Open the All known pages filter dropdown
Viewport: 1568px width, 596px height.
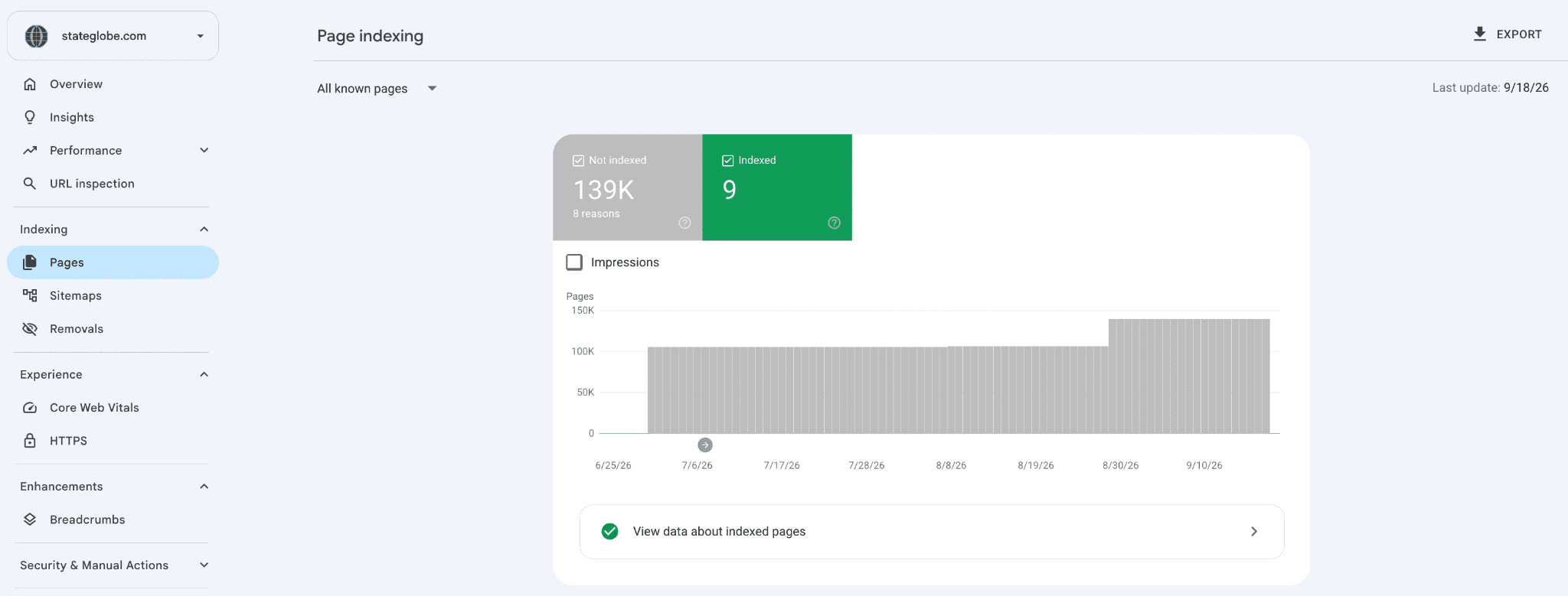tap(377, 89)
